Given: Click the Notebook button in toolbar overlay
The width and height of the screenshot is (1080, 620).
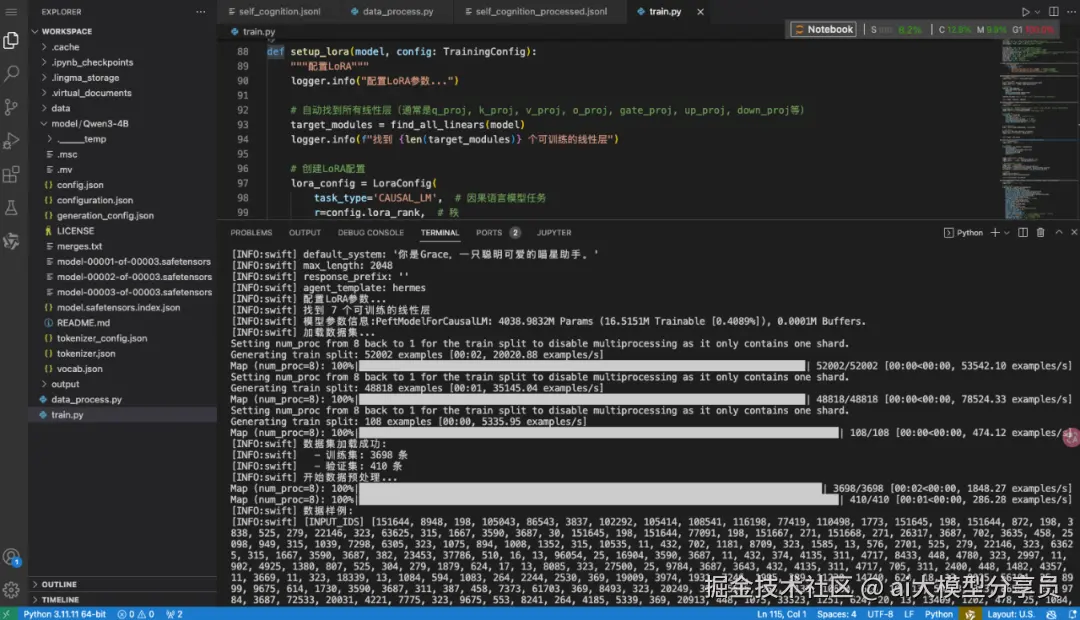Looking at the screenshot, I should (x=824, y=30).
